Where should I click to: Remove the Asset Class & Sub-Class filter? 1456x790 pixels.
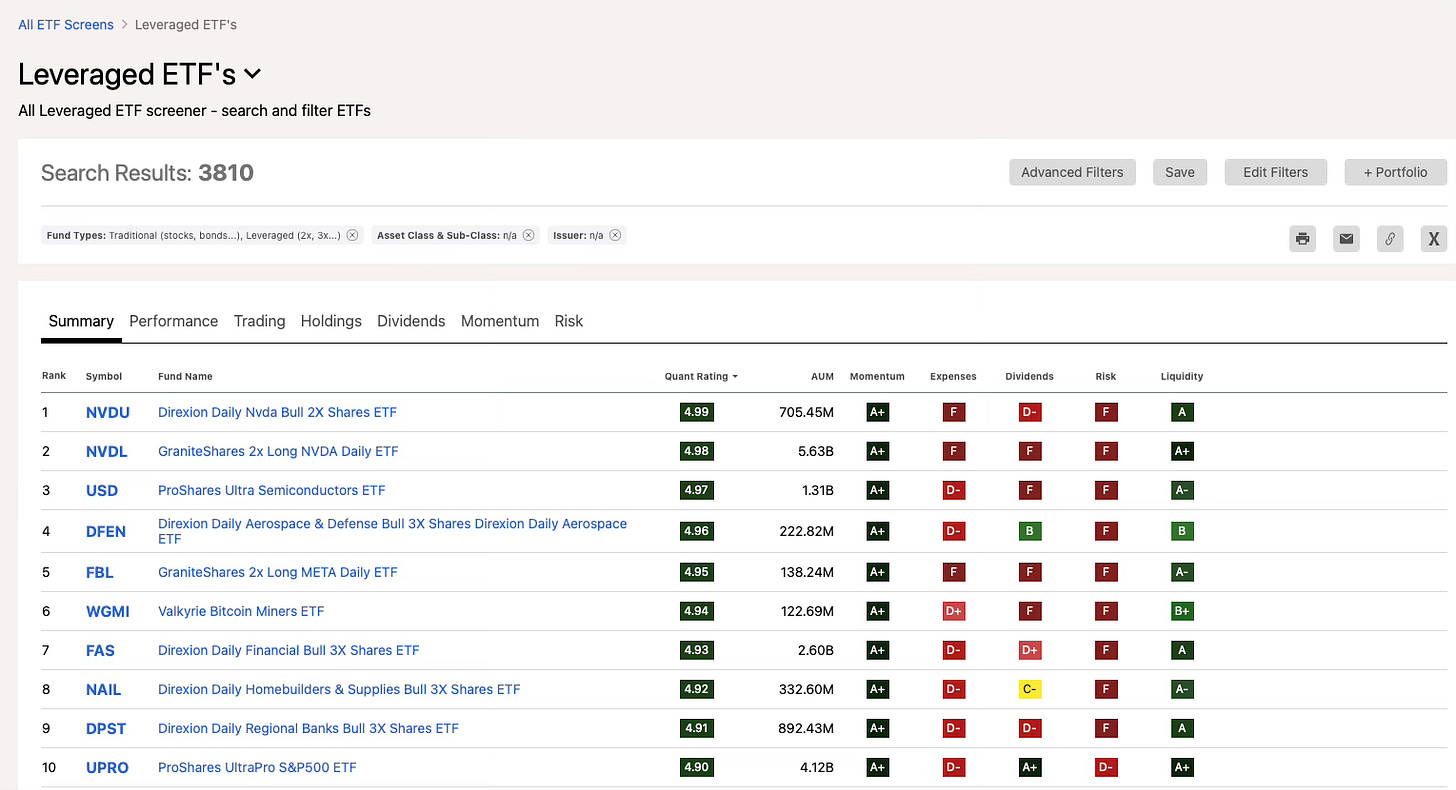tap(528, 235)
